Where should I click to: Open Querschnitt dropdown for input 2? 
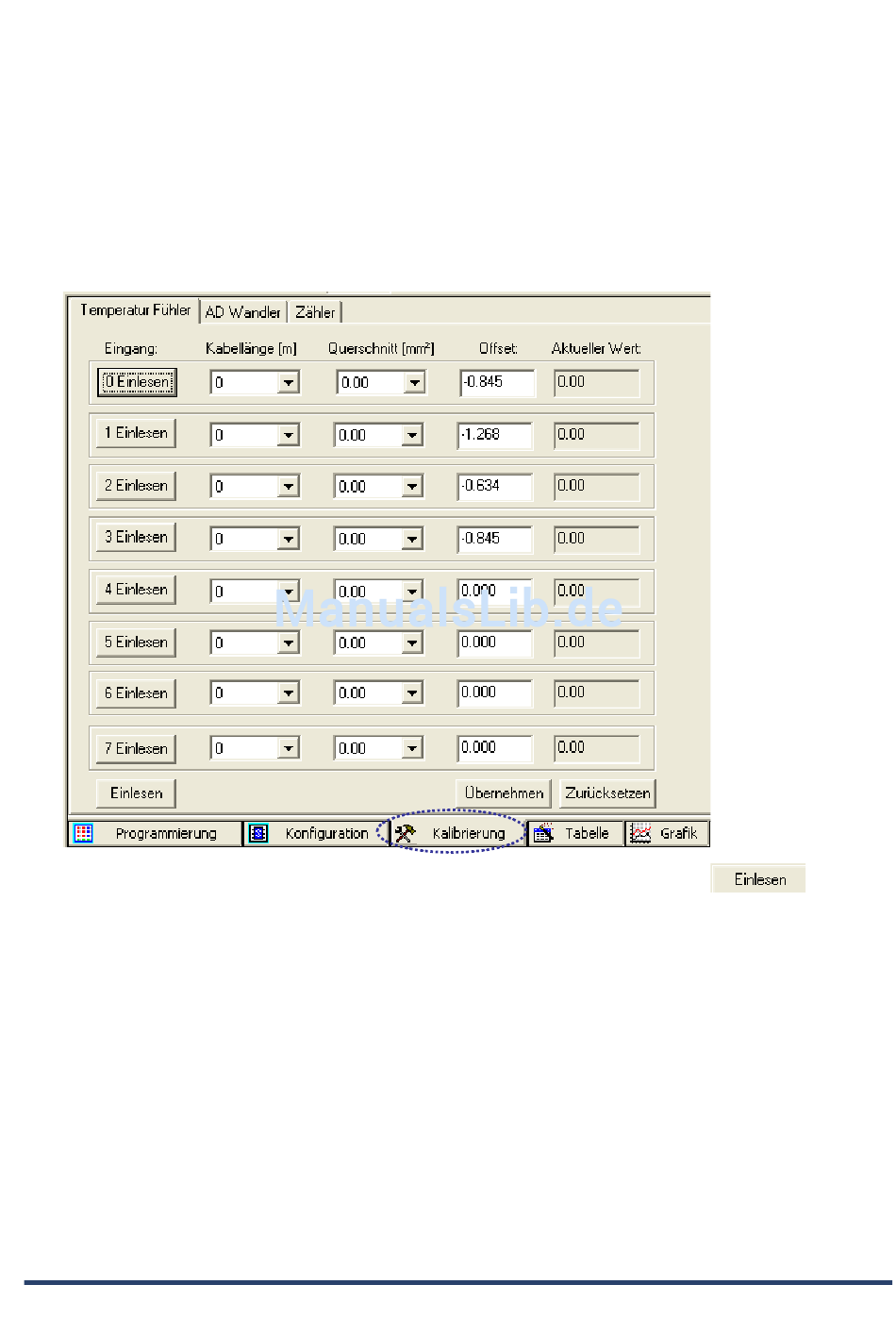pyautogui.click(x=412, y=487)
